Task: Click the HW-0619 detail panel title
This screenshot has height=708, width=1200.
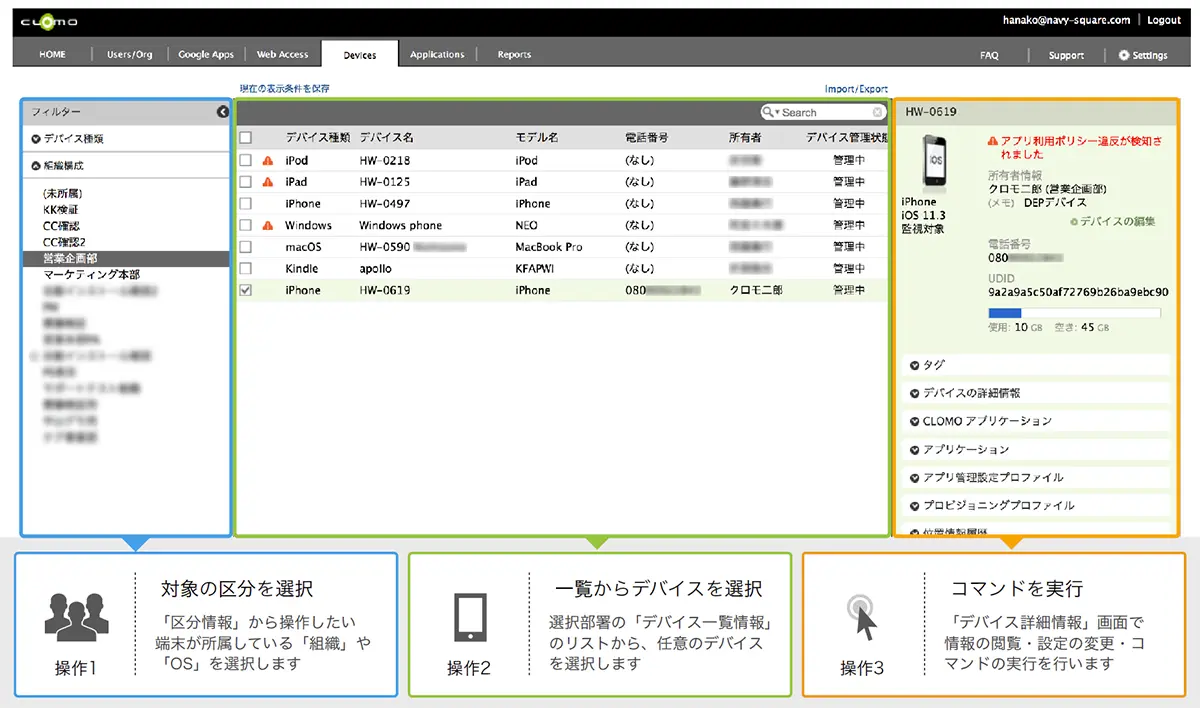Action: [931, 112]
